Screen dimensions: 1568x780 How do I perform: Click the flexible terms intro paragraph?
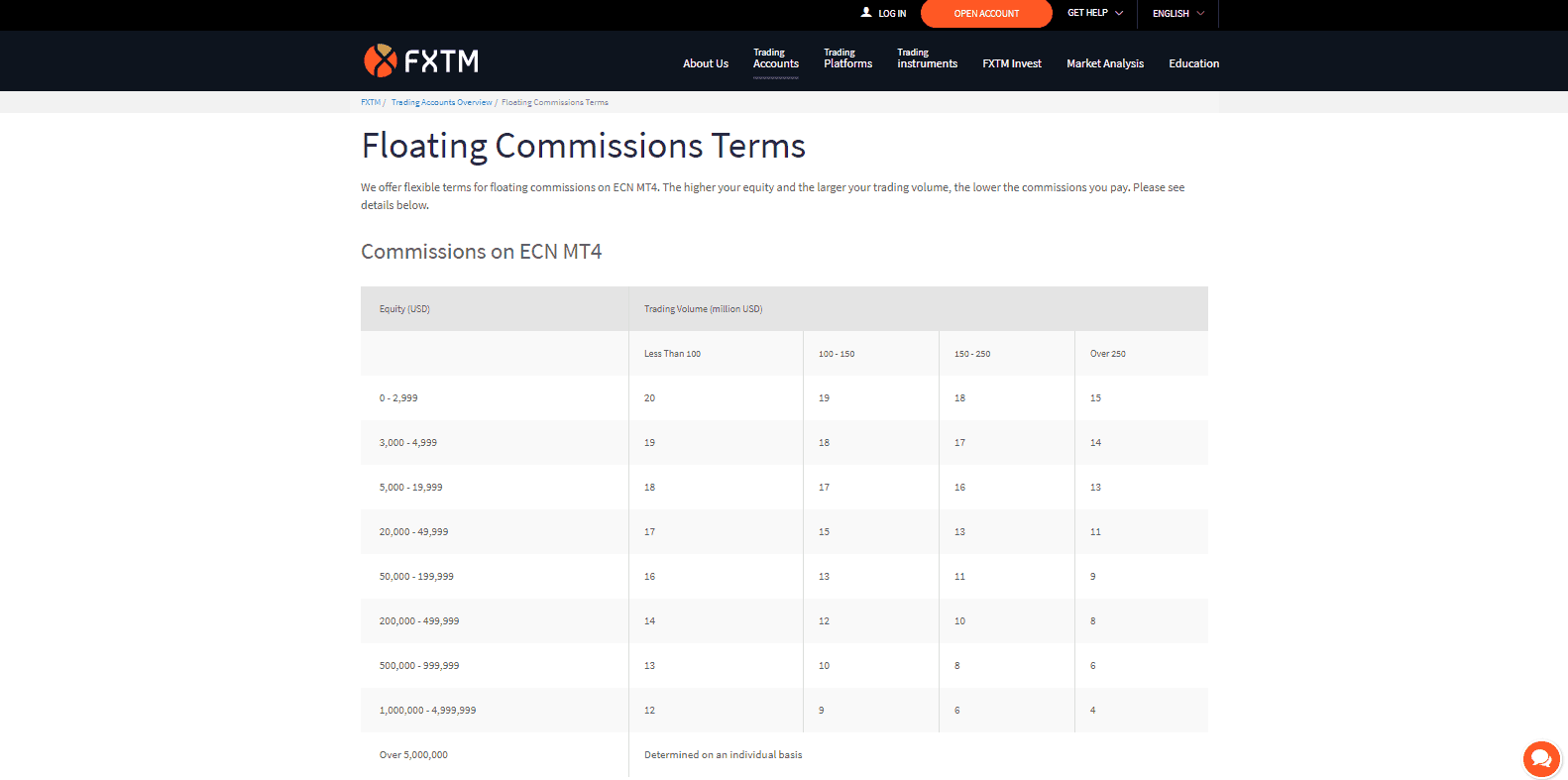(x=773, y=196)
